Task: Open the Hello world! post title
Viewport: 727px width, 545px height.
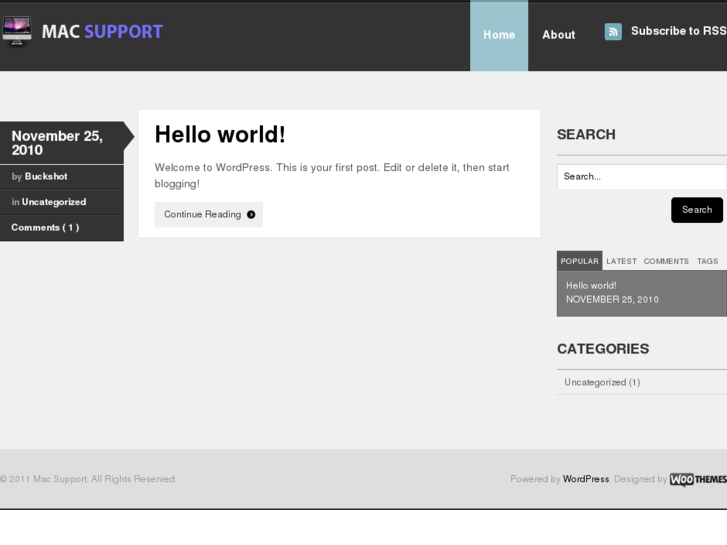Action: tap(220, 135)
